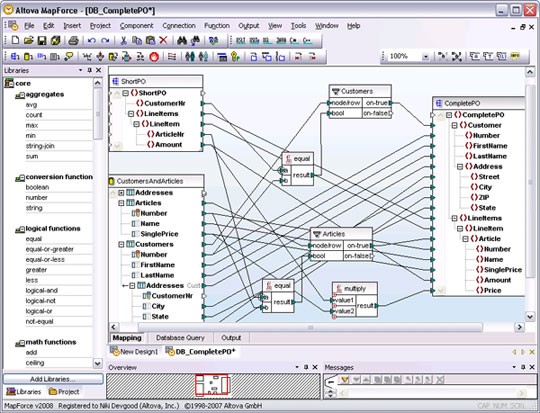Insert a Text file component
Image resolution: width=540 pixels, height=413 pixels.
pyautogui.click(x=55, y=56)
